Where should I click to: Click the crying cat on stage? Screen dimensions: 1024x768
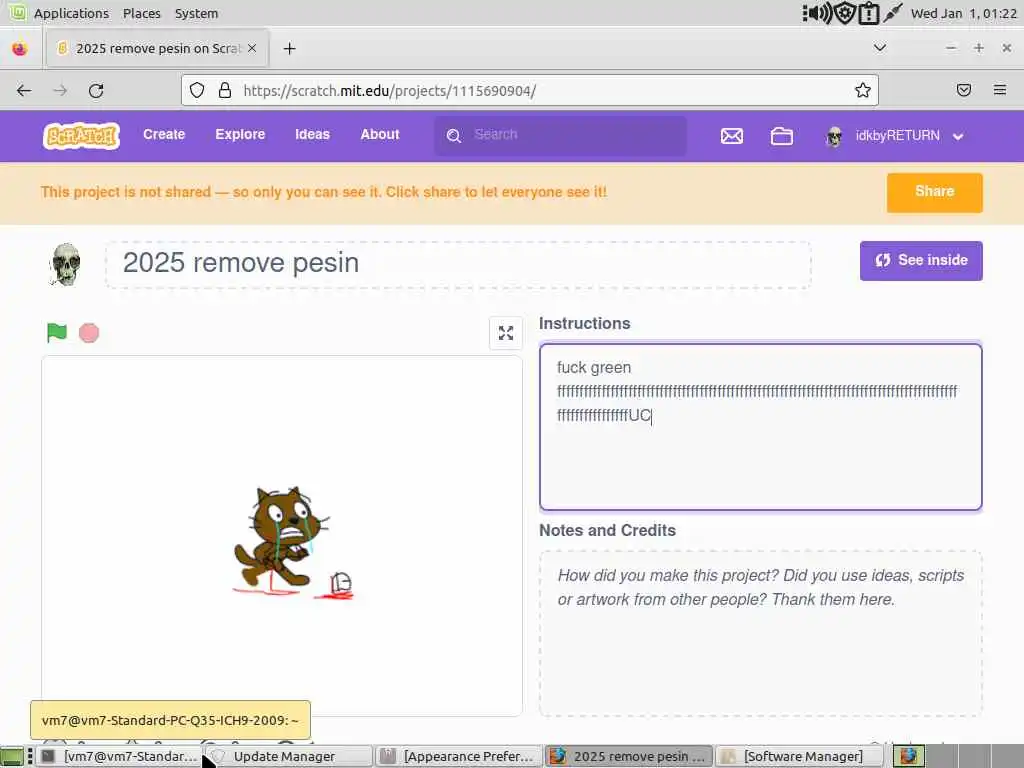281,537
